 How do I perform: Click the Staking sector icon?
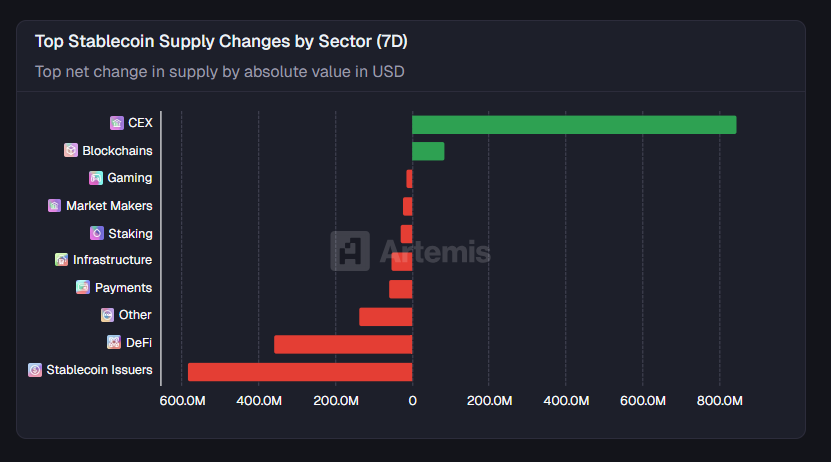coord(97,233)
